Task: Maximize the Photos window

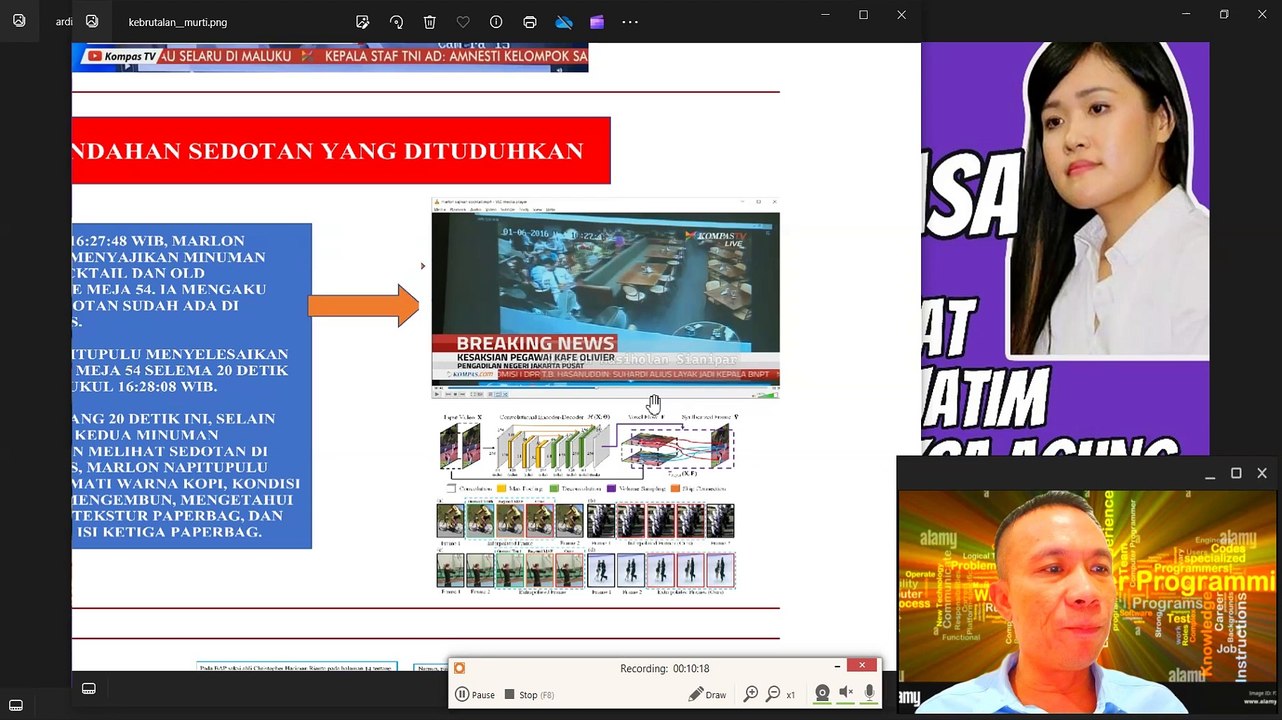Action: pos(863,15)
